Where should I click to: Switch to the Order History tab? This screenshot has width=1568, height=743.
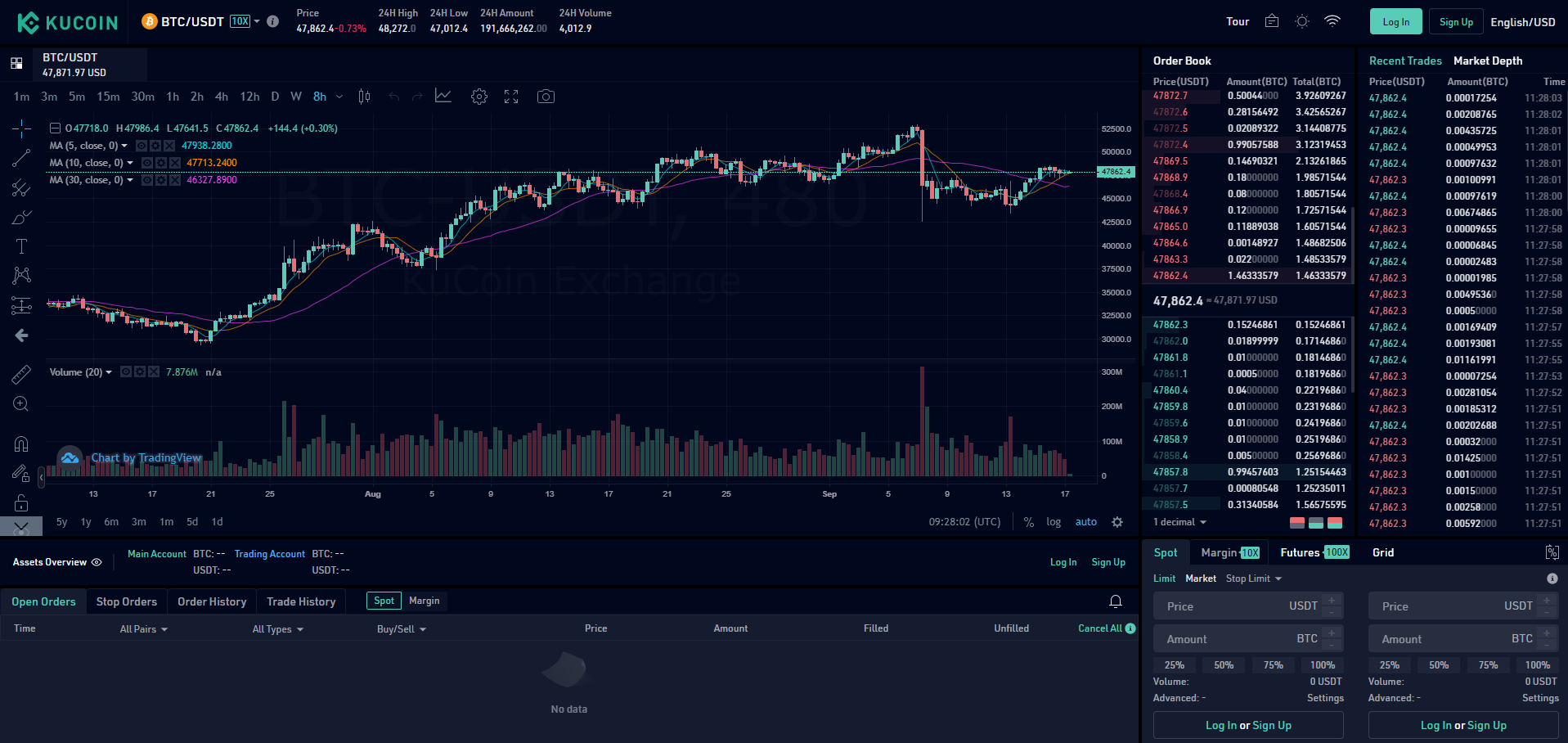(x=212, y=601)
